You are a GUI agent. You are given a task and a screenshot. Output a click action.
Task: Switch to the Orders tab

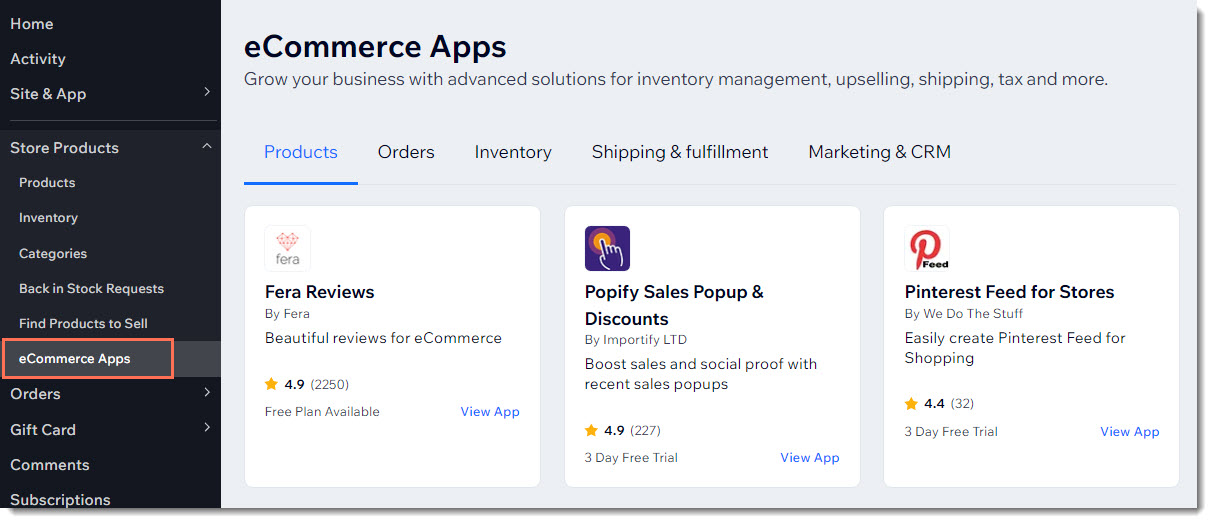click(406, 152)
